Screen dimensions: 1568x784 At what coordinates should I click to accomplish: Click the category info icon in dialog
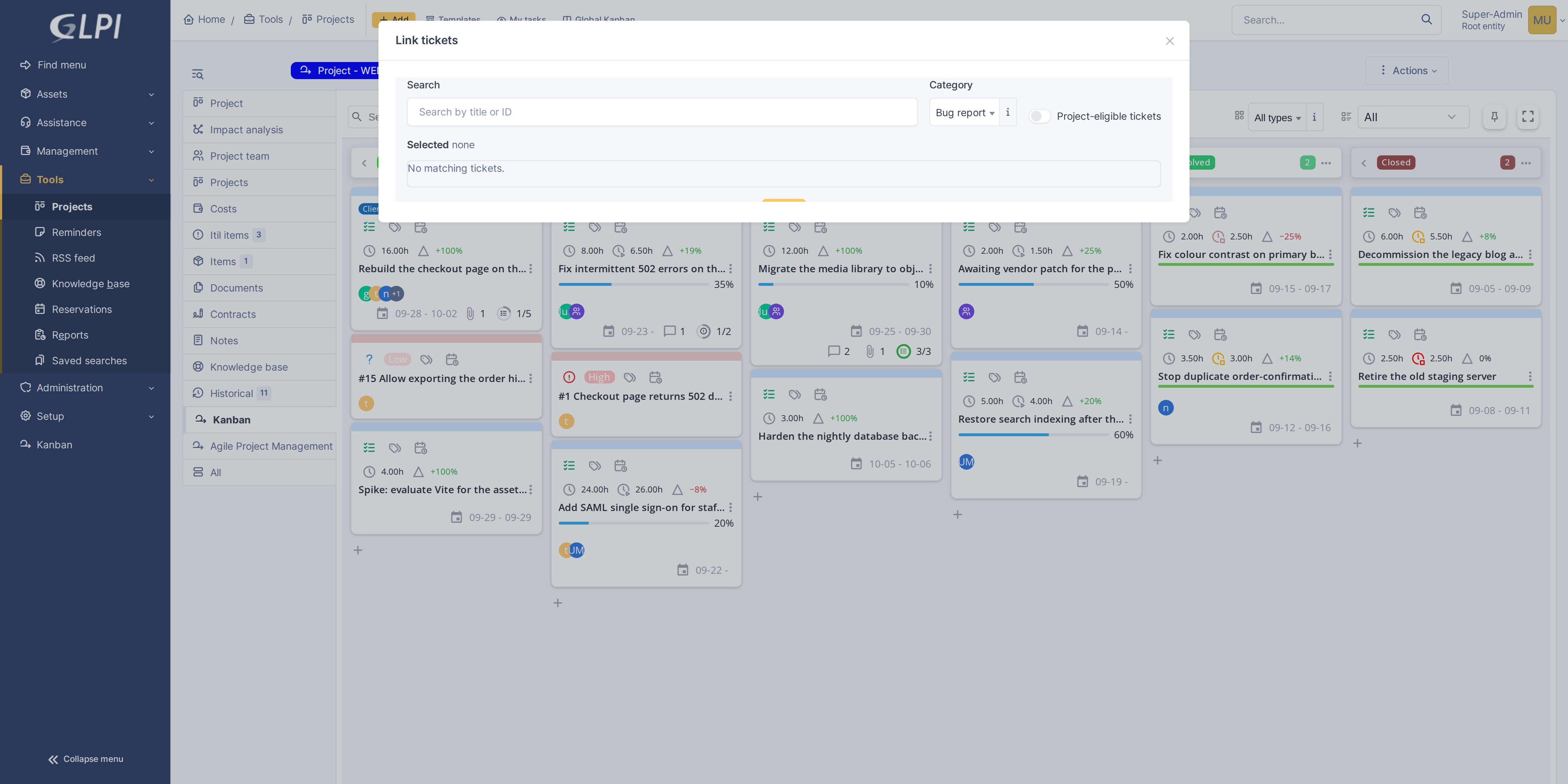1008,113
